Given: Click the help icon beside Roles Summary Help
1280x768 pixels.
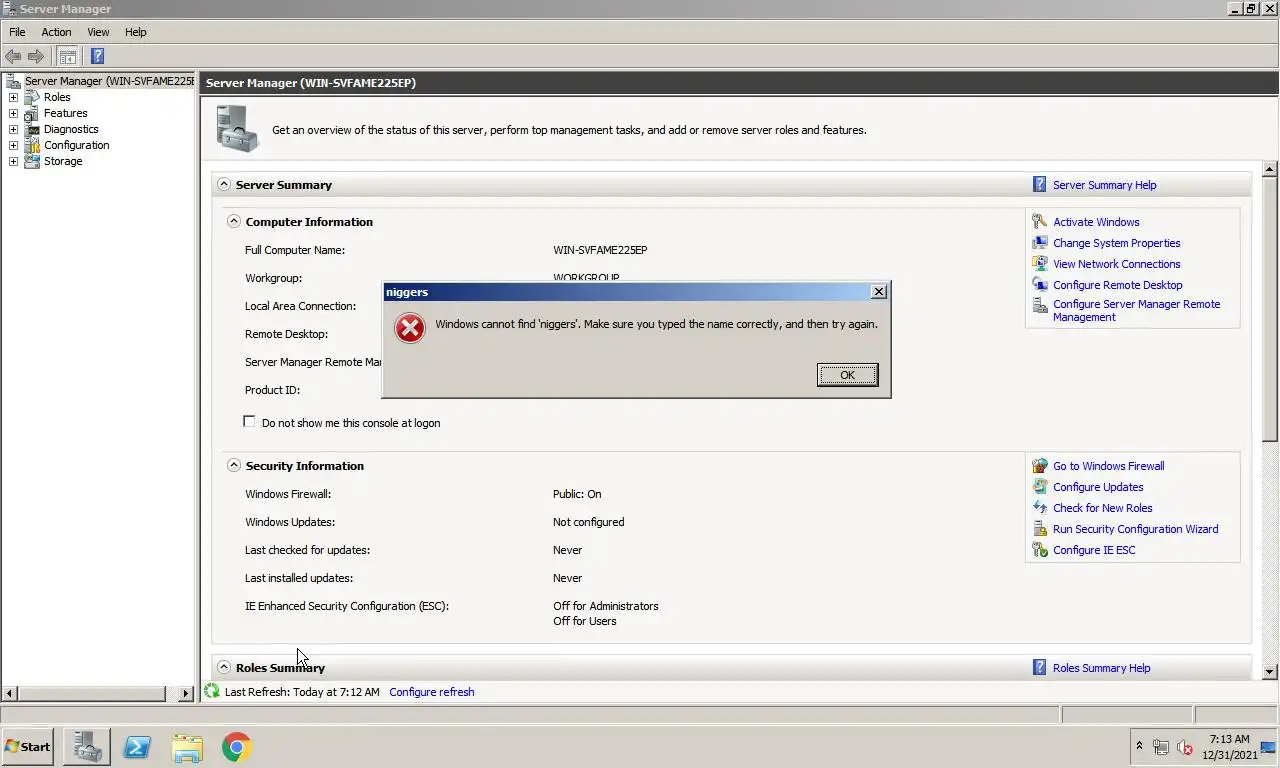Looking at the screenshot, I should (x=1040, y=668).
